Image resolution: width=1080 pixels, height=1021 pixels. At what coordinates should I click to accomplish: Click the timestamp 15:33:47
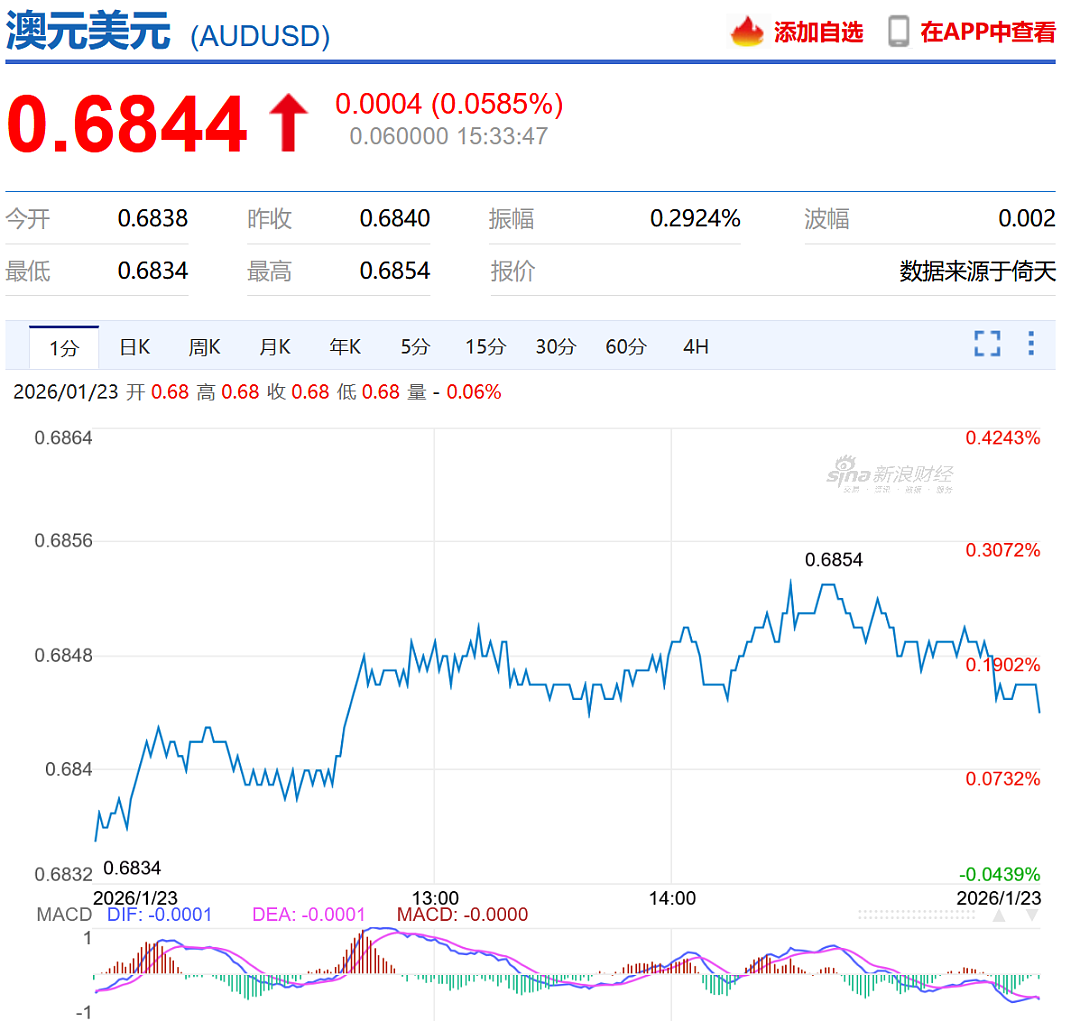[502, 136]
